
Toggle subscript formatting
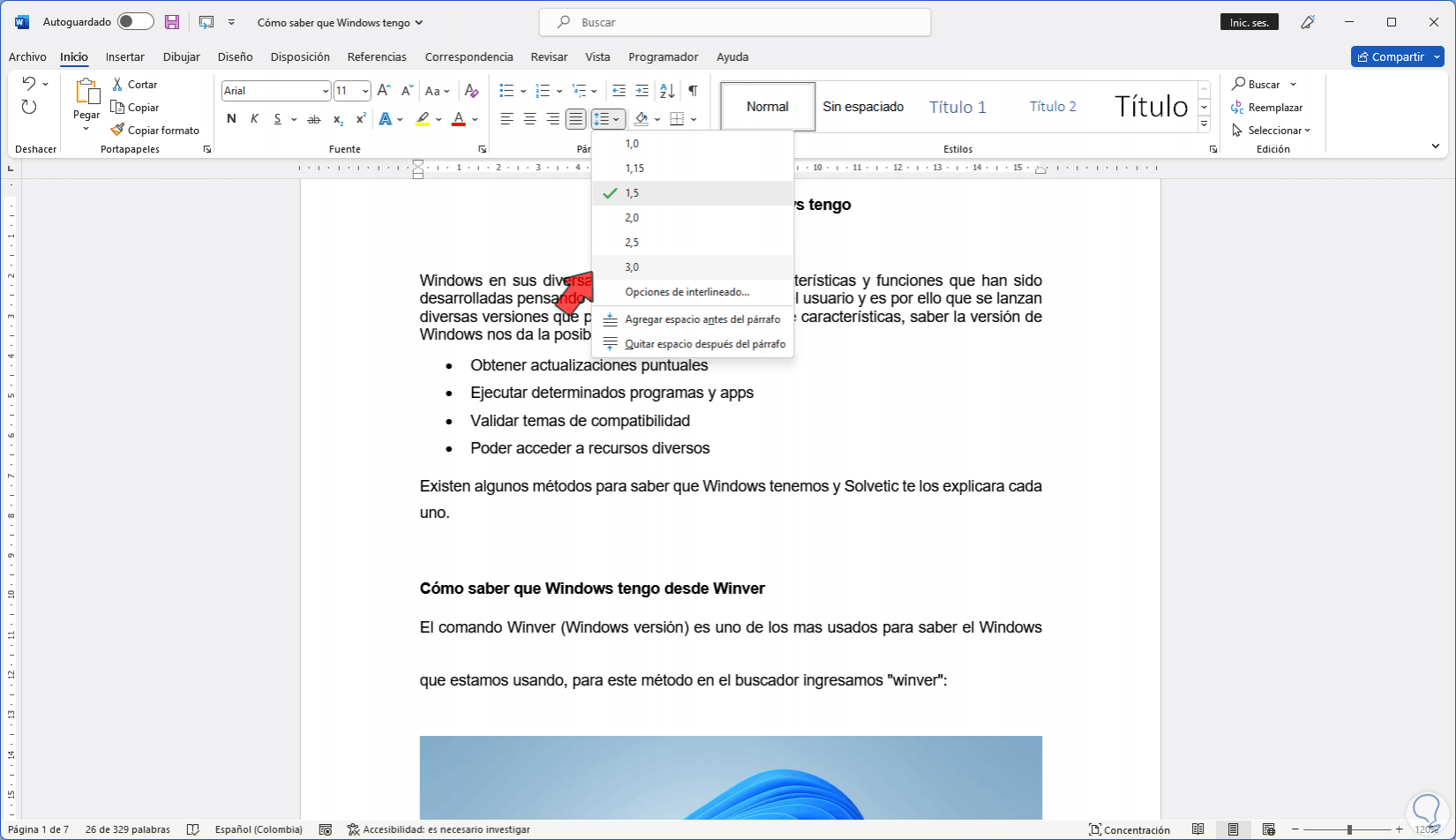point(338,119)
